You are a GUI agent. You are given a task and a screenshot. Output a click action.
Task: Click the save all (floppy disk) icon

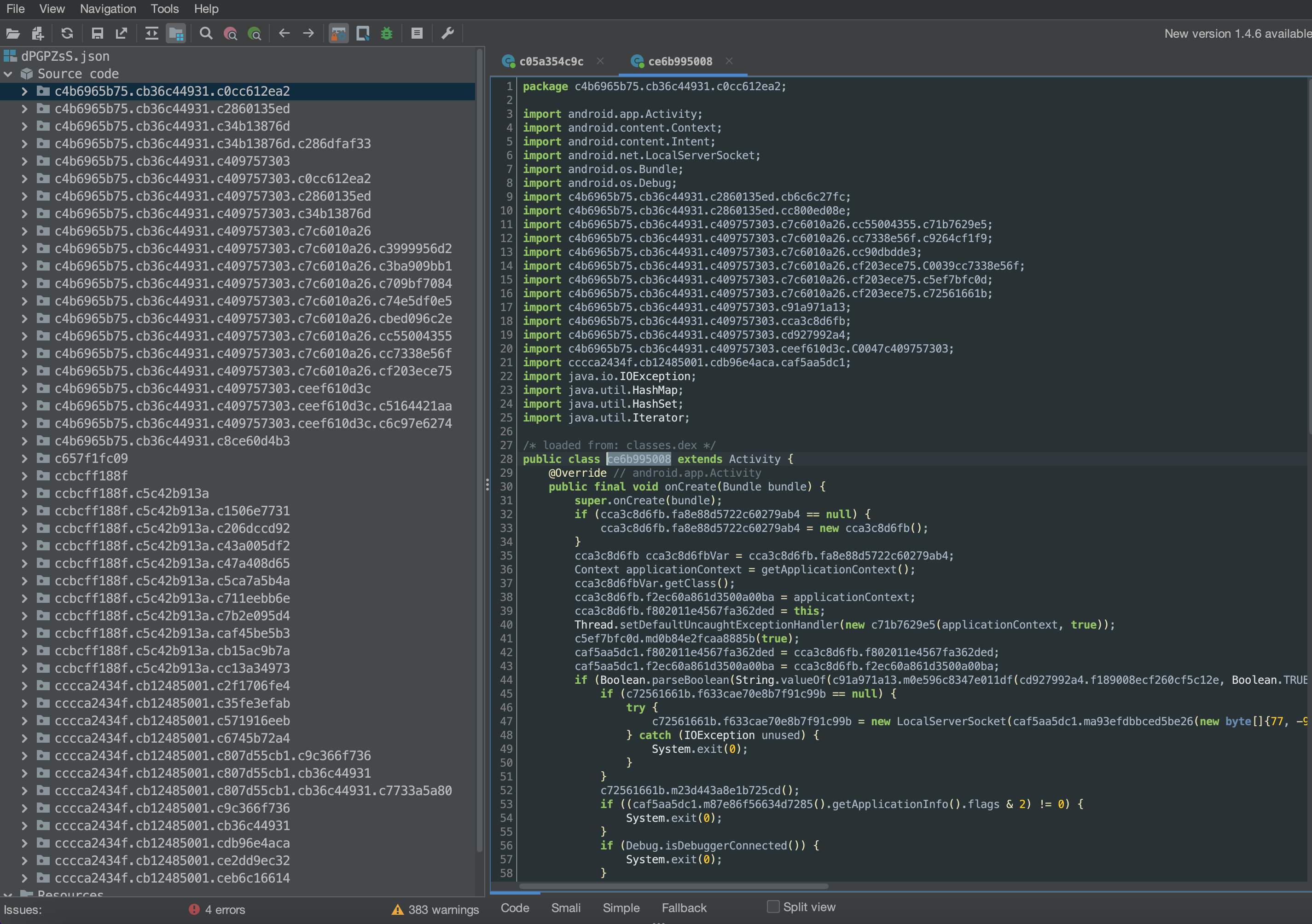click(x=97, y=34)
